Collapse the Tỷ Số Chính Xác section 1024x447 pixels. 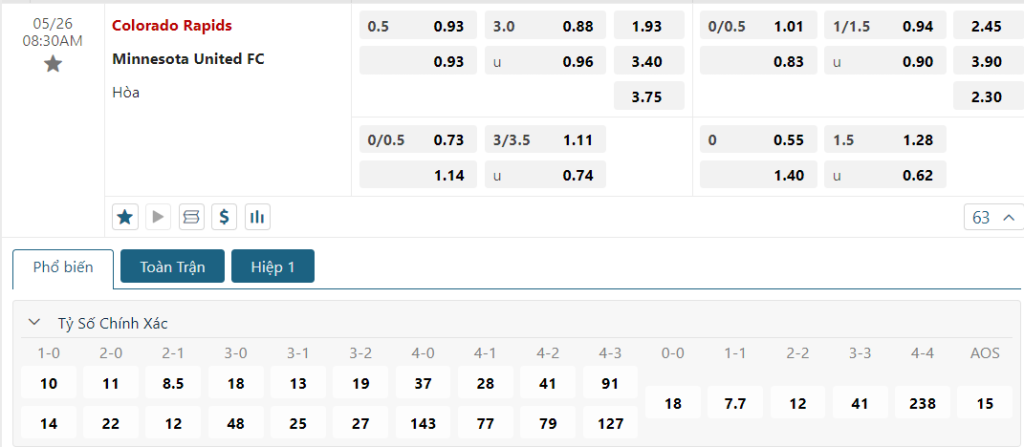pos(35,323)
